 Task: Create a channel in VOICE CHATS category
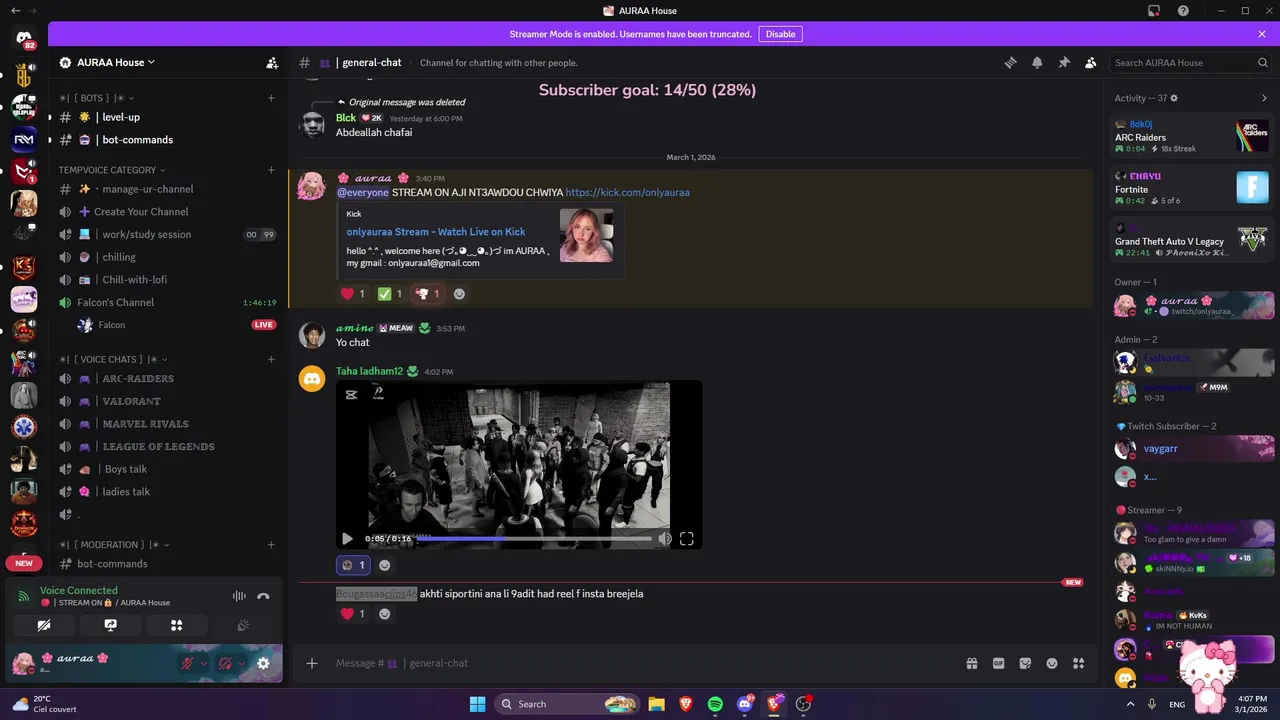tap(271, 359)
